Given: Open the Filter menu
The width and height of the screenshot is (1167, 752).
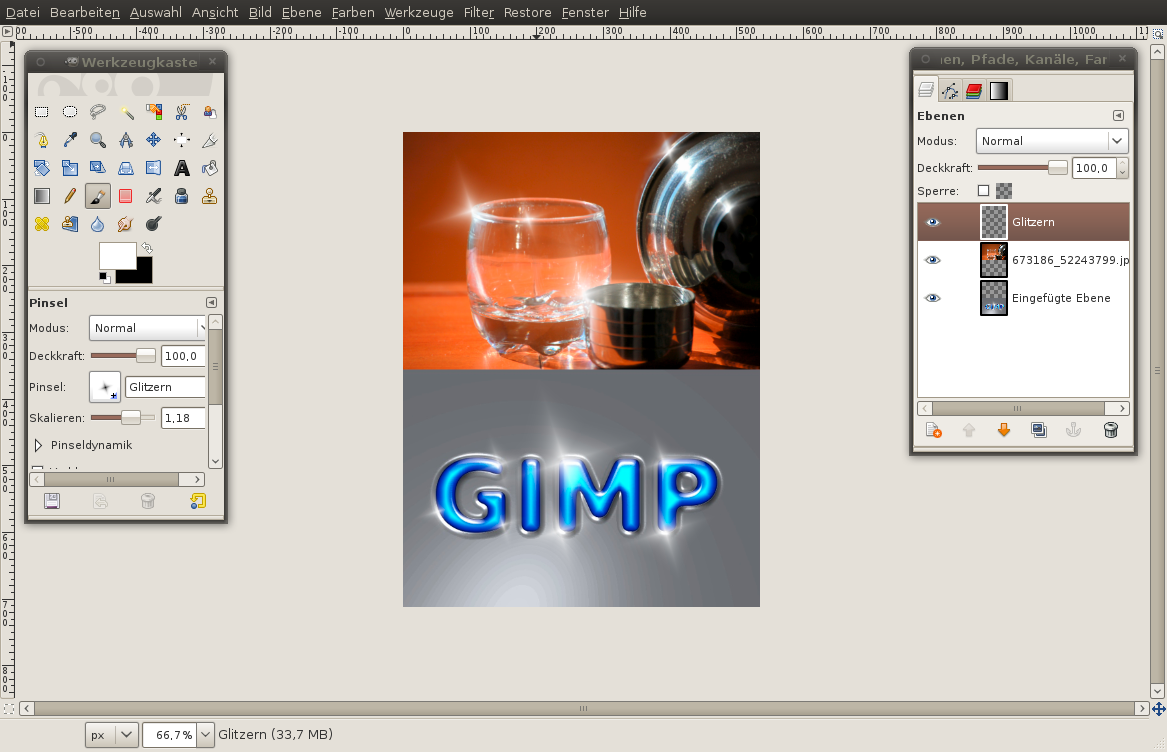Looking at the screenshot, I should [479, 13].
